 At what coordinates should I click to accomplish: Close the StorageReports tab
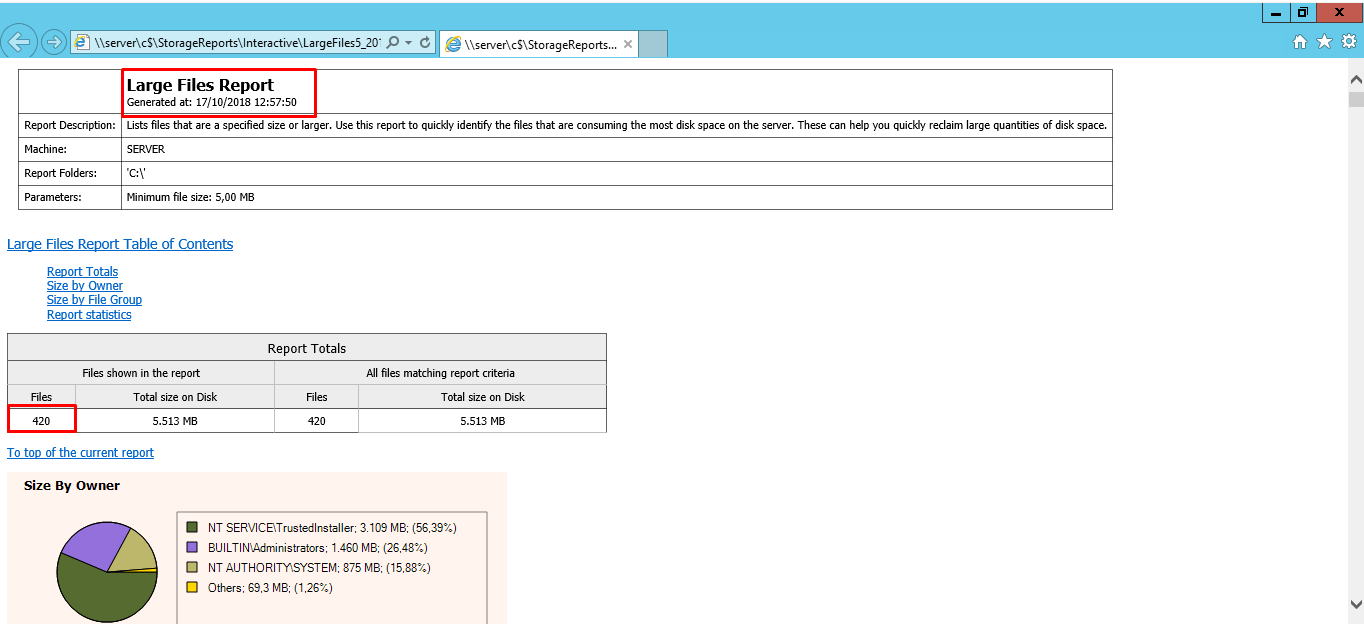[628, 44]
